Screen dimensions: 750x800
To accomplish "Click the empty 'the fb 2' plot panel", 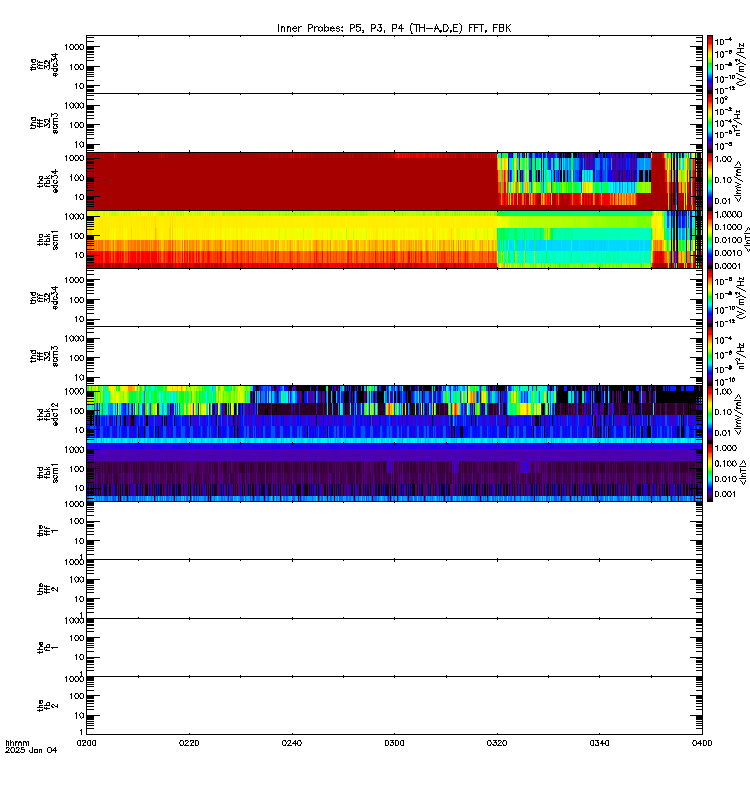I will pyautogui.click(x=394, y=706).
